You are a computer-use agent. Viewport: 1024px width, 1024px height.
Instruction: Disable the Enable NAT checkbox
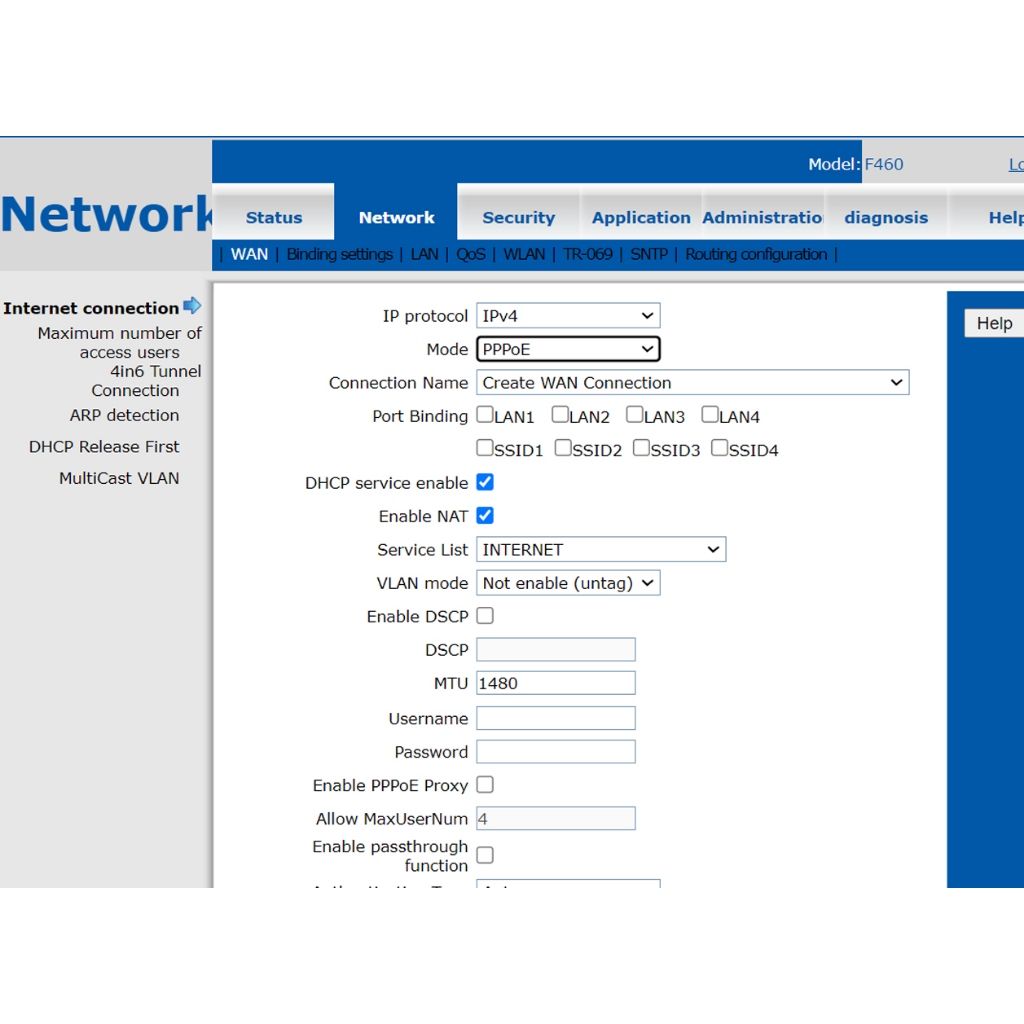tap(485, 516)
